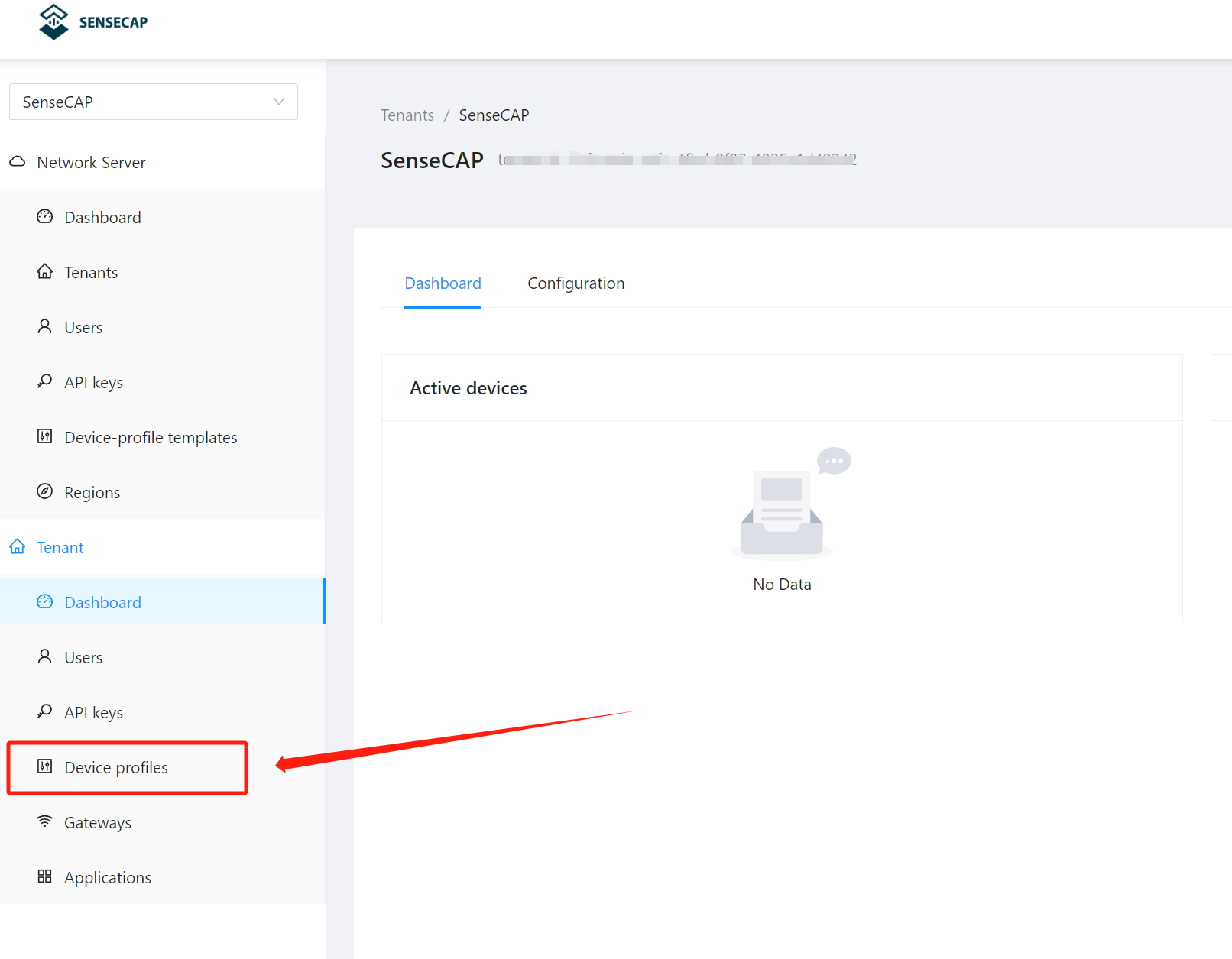This screenshot has width=1232, height=959.
Task: Open the Regions menu item
Action: coord(162,492)
